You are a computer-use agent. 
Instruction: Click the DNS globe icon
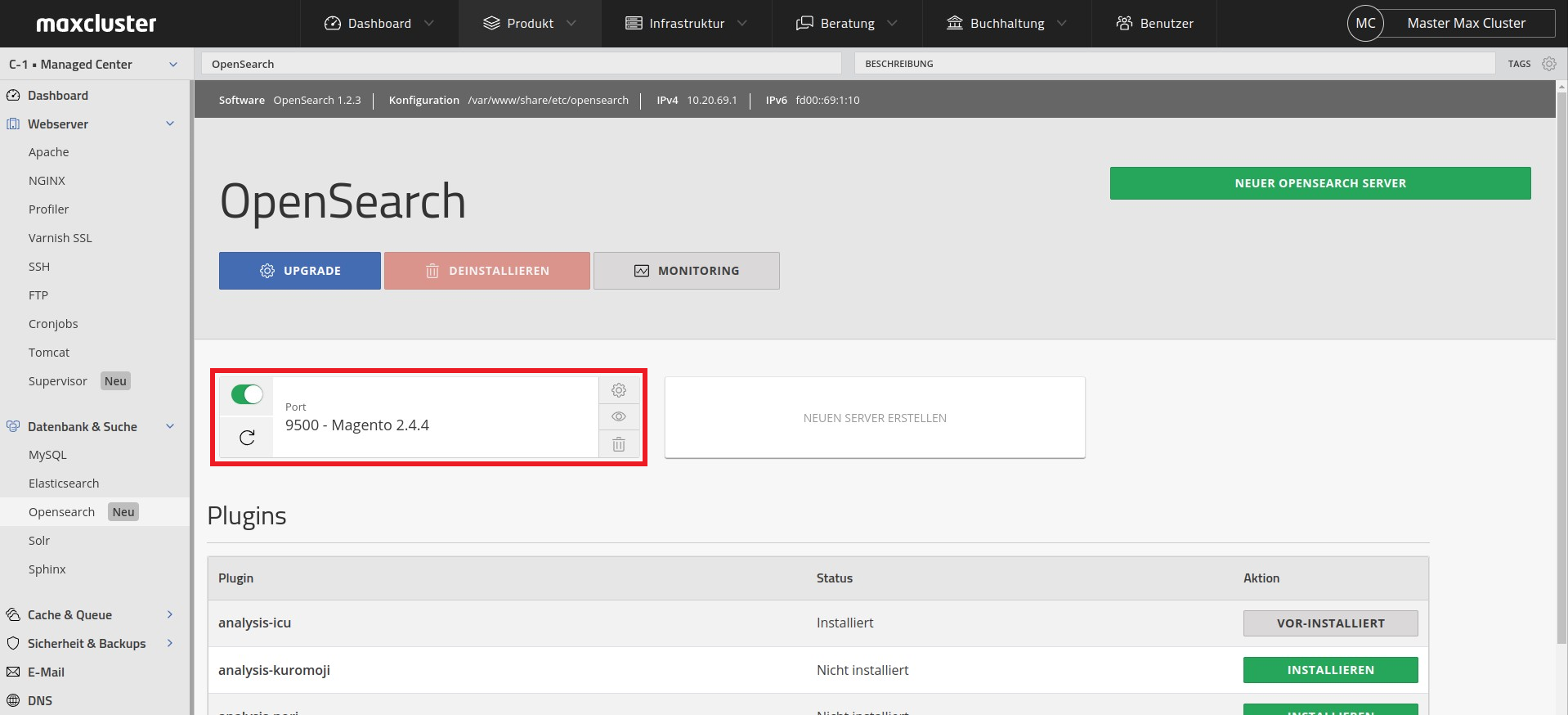coord(13,701)
